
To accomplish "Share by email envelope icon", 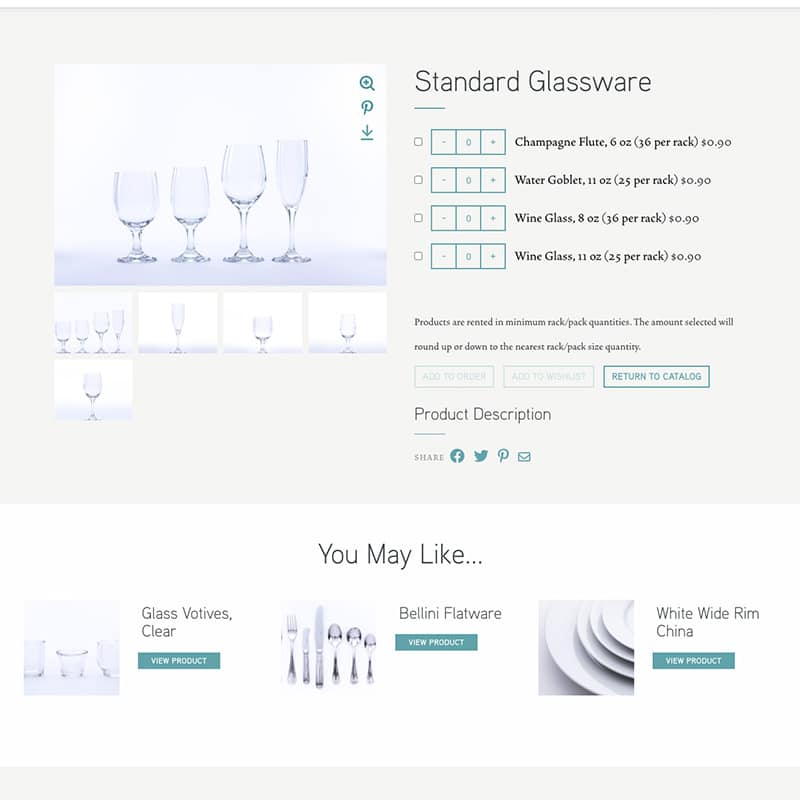I will (x=524, y=457).
